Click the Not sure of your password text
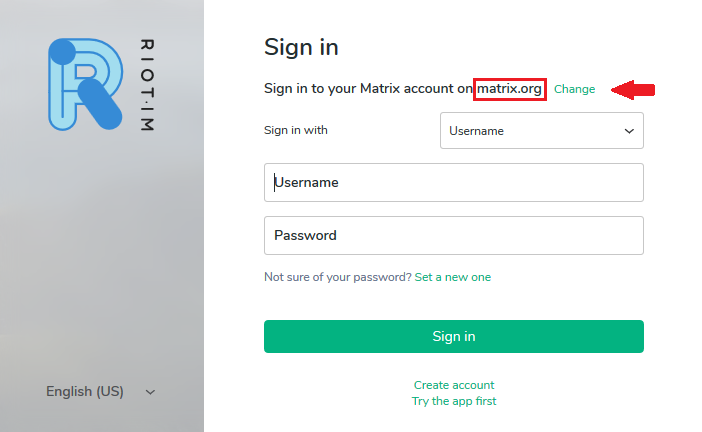 (338, 277)
